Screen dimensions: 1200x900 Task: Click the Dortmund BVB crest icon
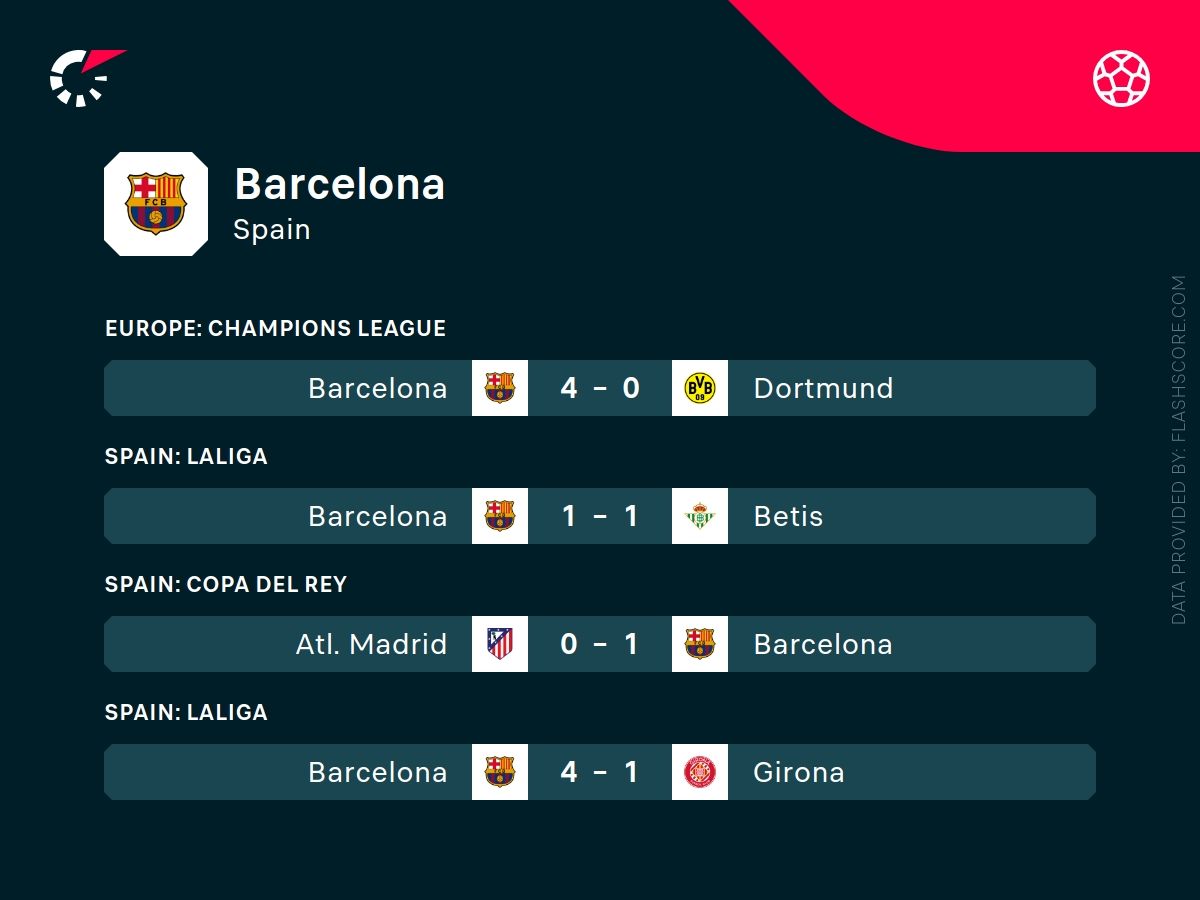tap(700, 388)
